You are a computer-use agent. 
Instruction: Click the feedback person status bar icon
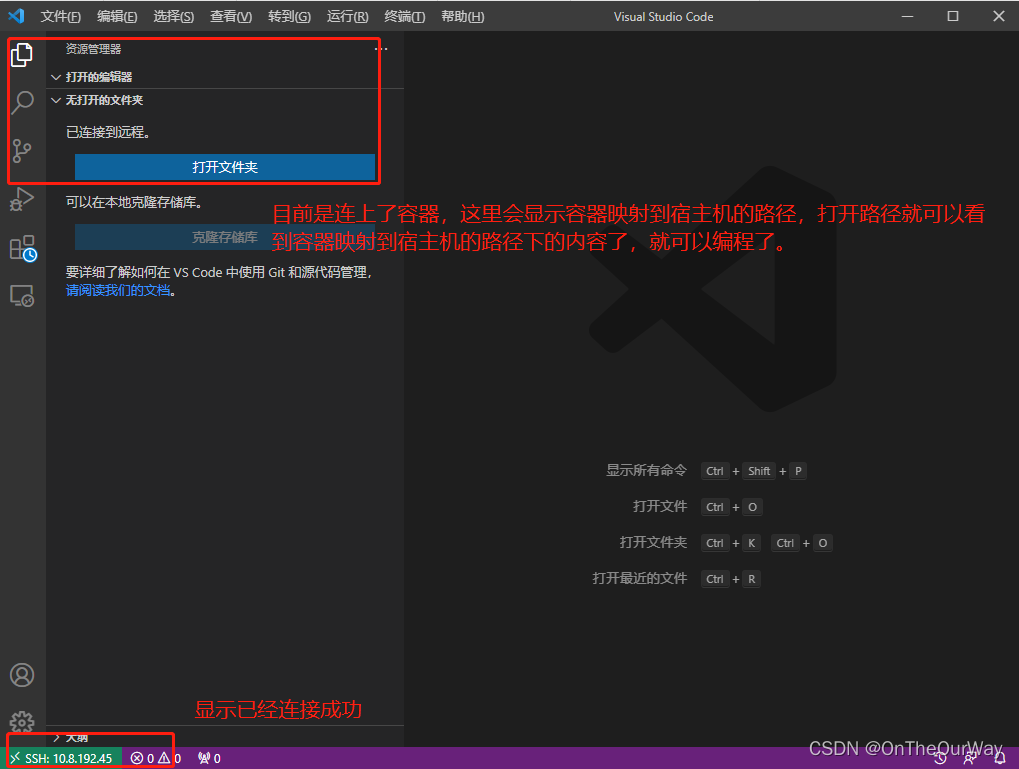pos(970,759)
